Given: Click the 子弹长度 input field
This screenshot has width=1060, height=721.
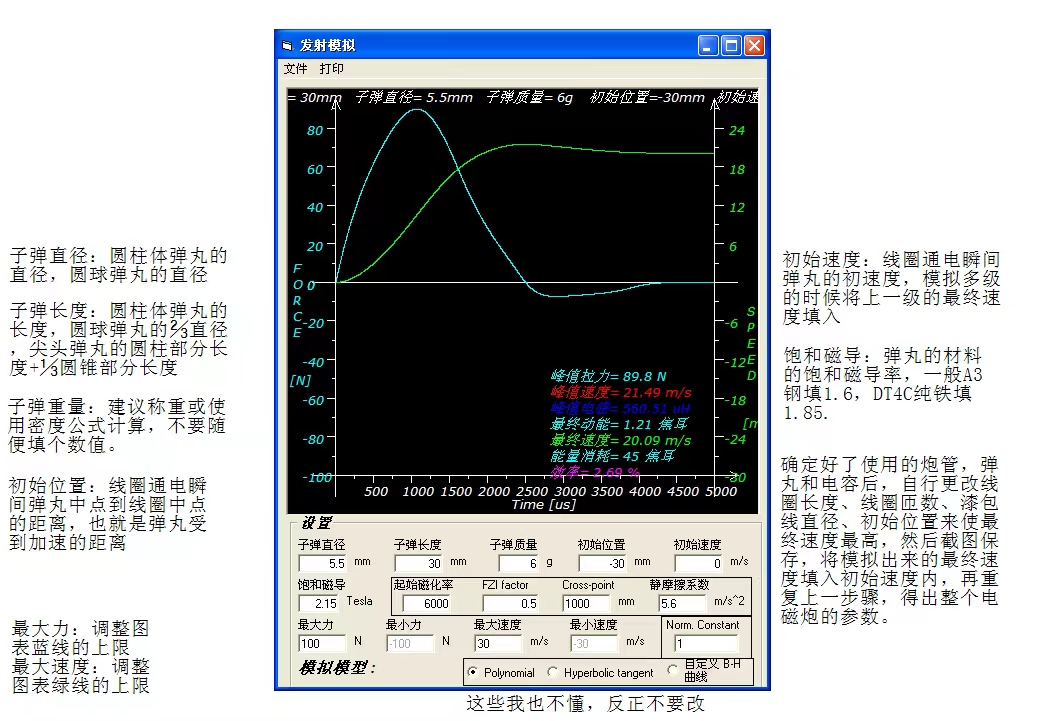Looking at the screenshot, I should 418,563.
